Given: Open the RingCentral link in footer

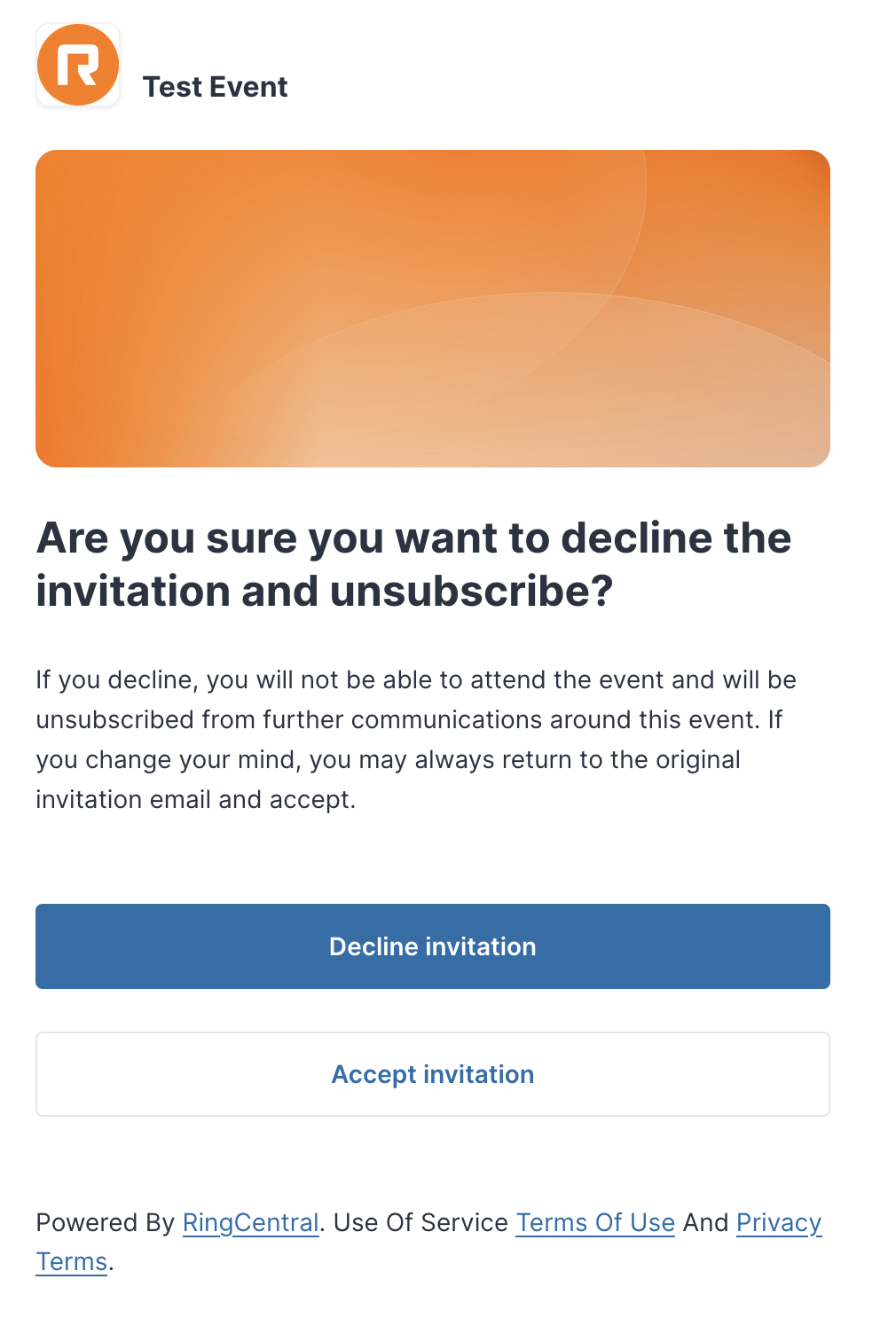Looking at the screenshot, I should (x=250, y=1222).
